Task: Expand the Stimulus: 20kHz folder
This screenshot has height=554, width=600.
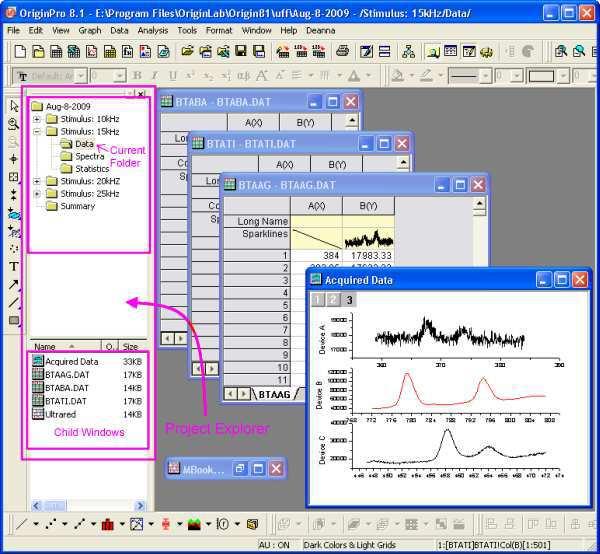Action: coord(37,181)
